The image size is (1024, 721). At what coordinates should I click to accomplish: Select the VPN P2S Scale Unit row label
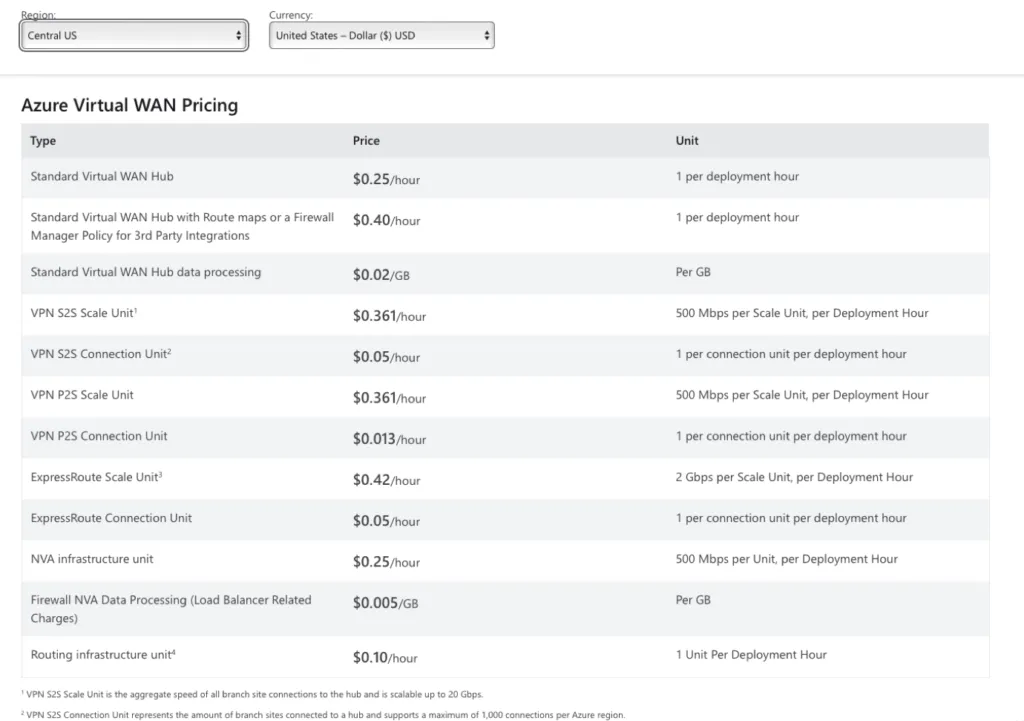pyautogui.click(x=82, y=395)
